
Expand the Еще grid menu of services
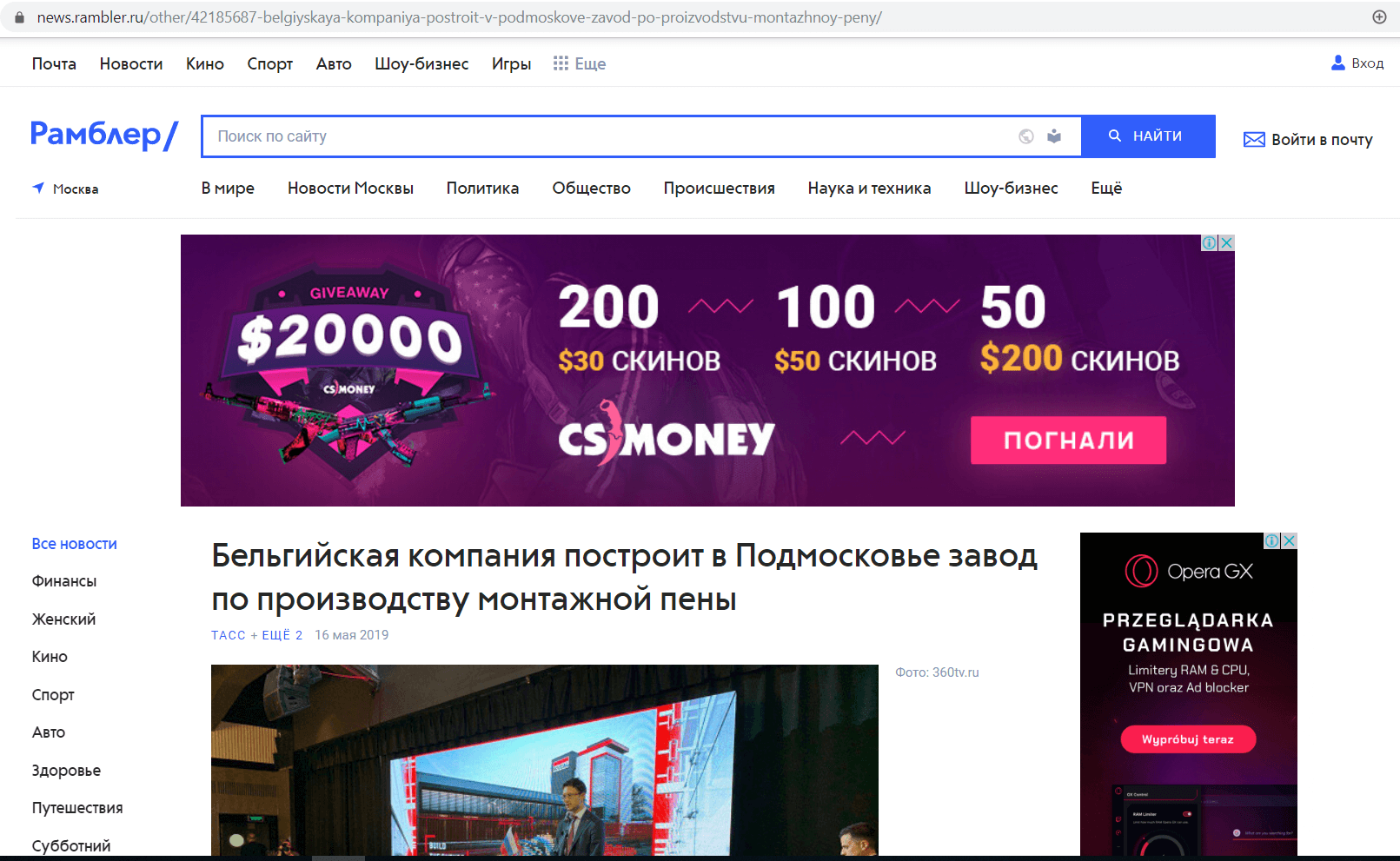pos(580,63)
